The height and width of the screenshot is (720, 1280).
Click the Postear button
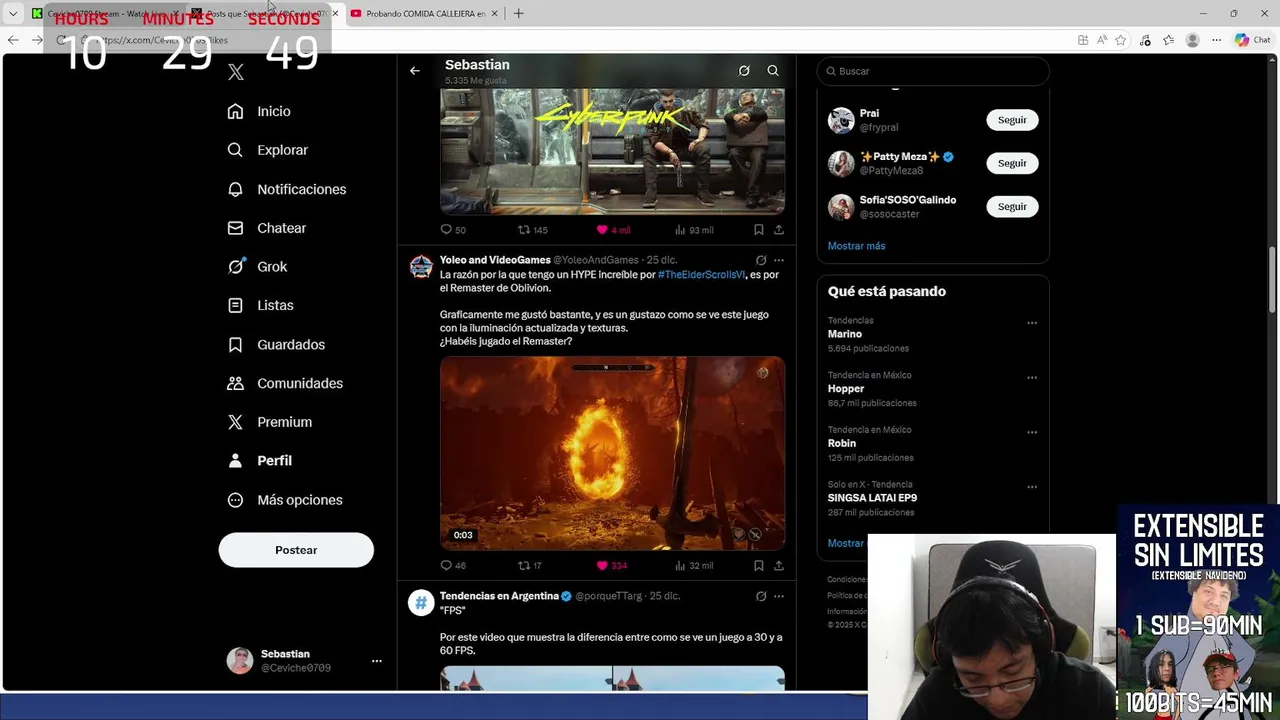click(x=296, y=550)
